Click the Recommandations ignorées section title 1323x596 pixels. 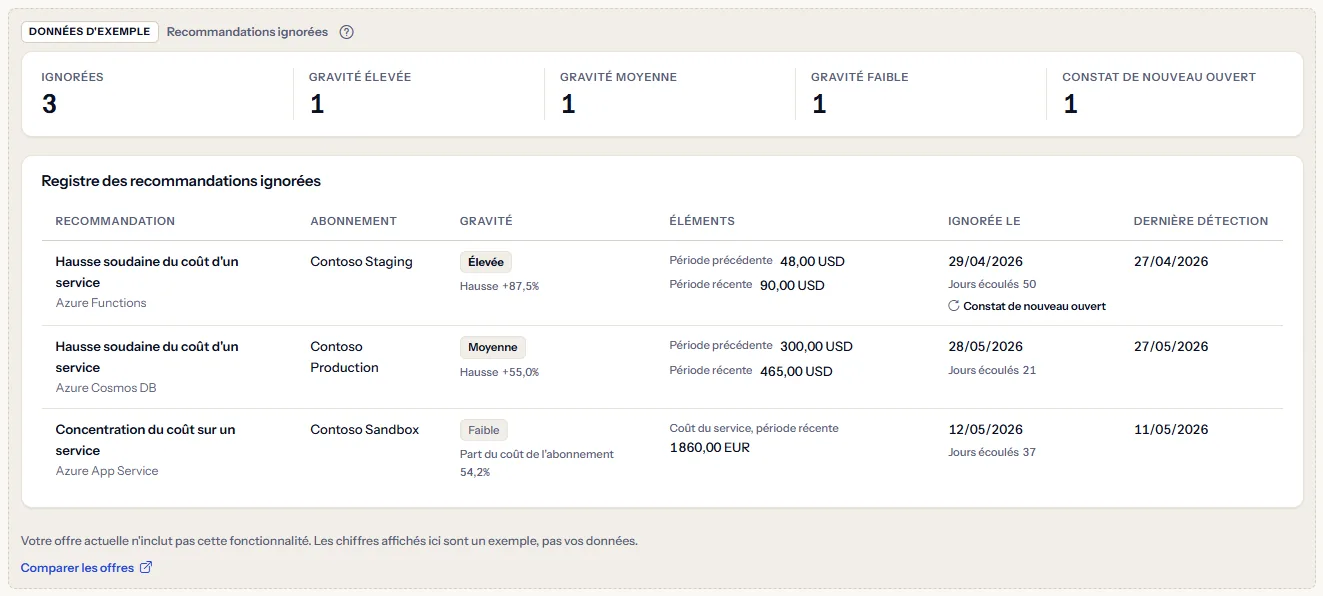247,32
